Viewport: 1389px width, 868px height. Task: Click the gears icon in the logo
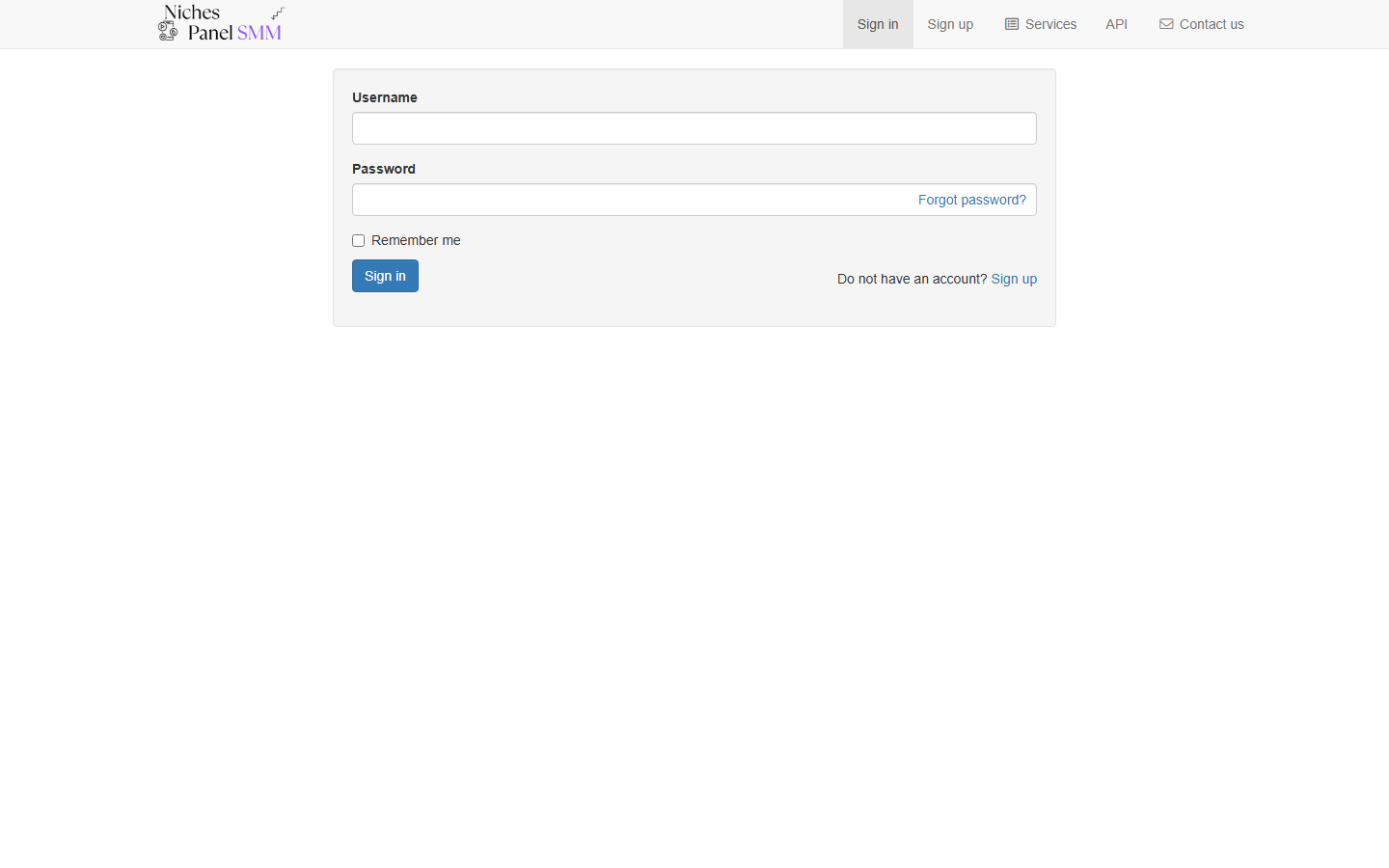coord(168,32)
